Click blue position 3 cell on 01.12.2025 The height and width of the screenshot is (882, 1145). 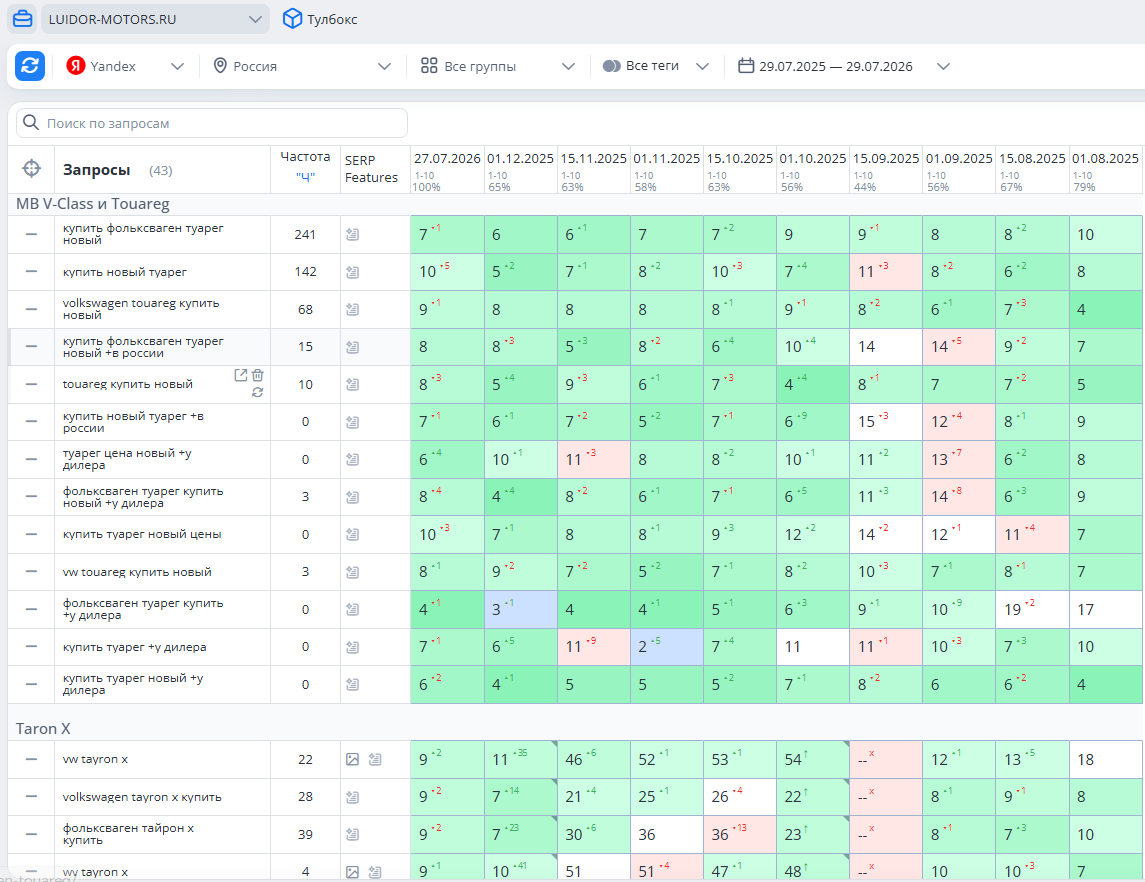tap(521, 610)
